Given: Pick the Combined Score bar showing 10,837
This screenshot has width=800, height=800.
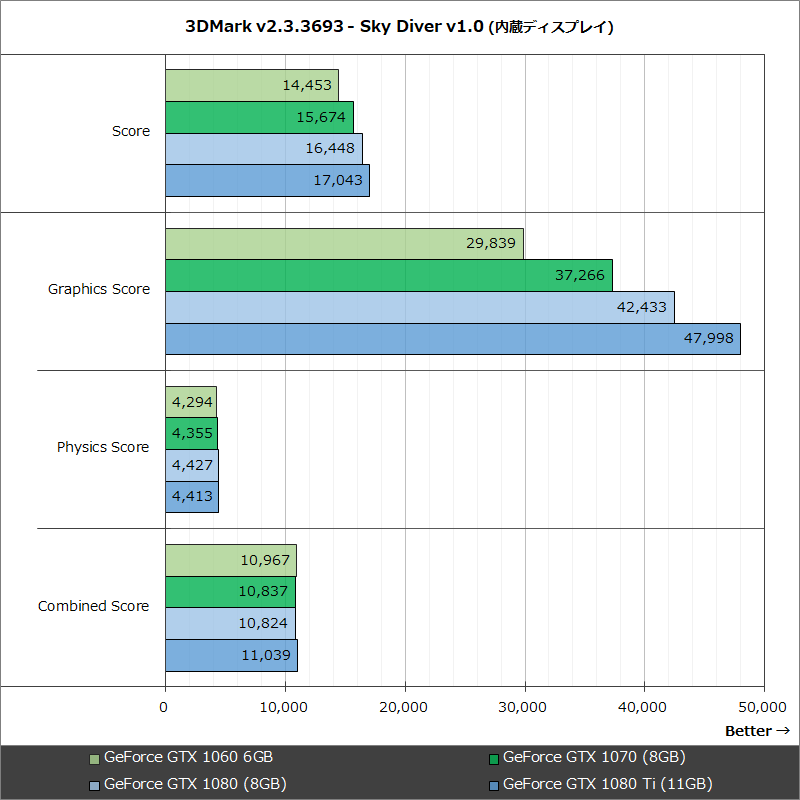Looking at the screenshot, I should click(231, 592).
